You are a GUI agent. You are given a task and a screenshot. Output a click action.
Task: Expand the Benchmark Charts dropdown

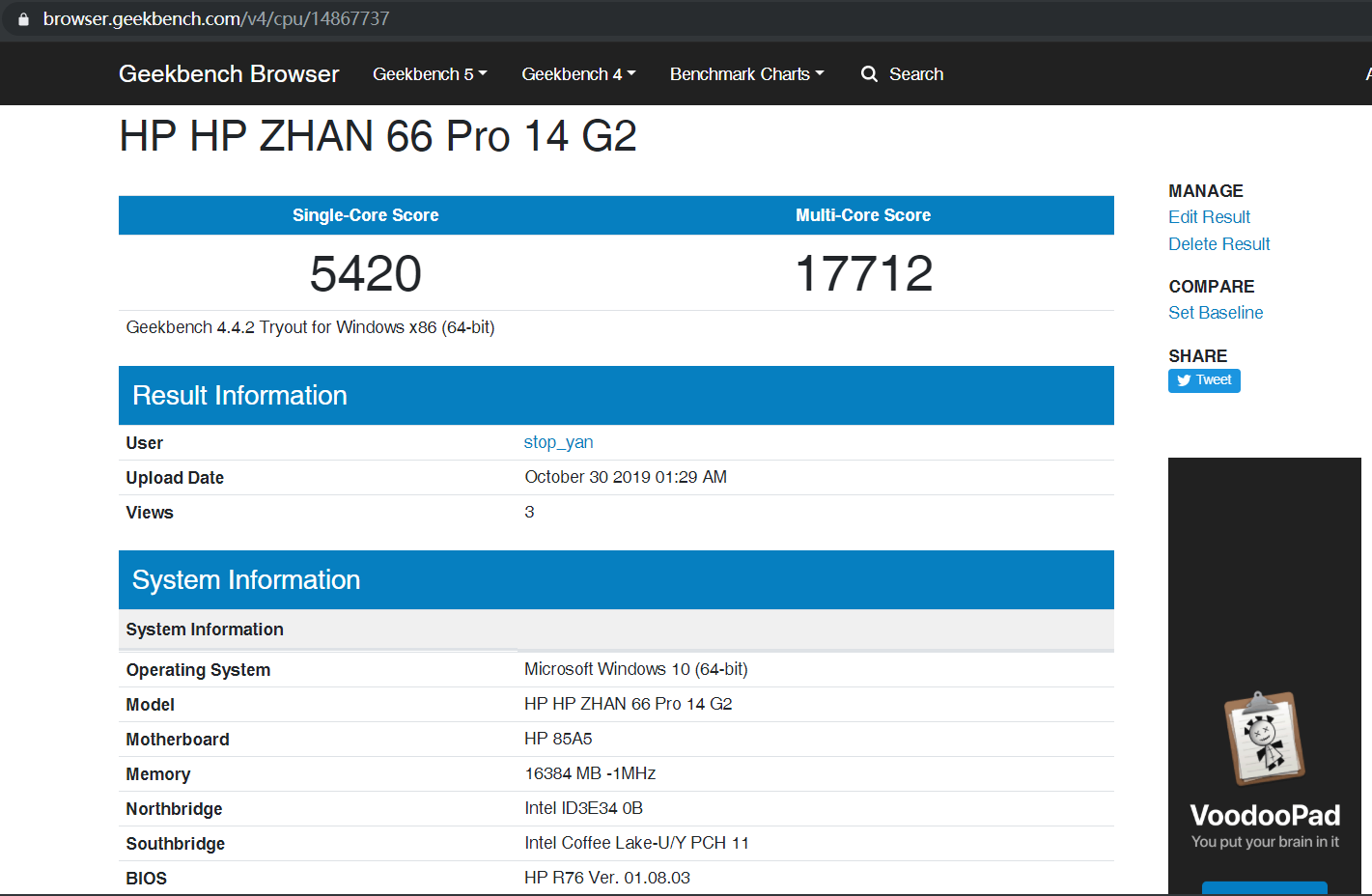[746, 74]
